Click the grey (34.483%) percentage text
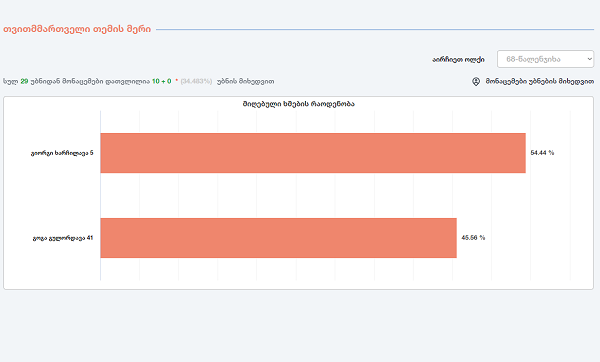Viewport: 600px width, 362px height. [196, 82]
